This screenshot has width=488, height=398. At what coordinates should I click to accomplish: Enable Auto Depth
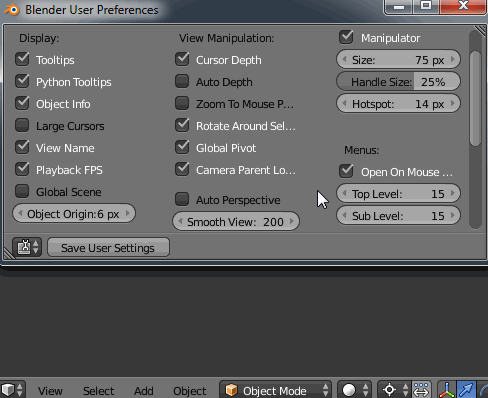click(182, 82)
